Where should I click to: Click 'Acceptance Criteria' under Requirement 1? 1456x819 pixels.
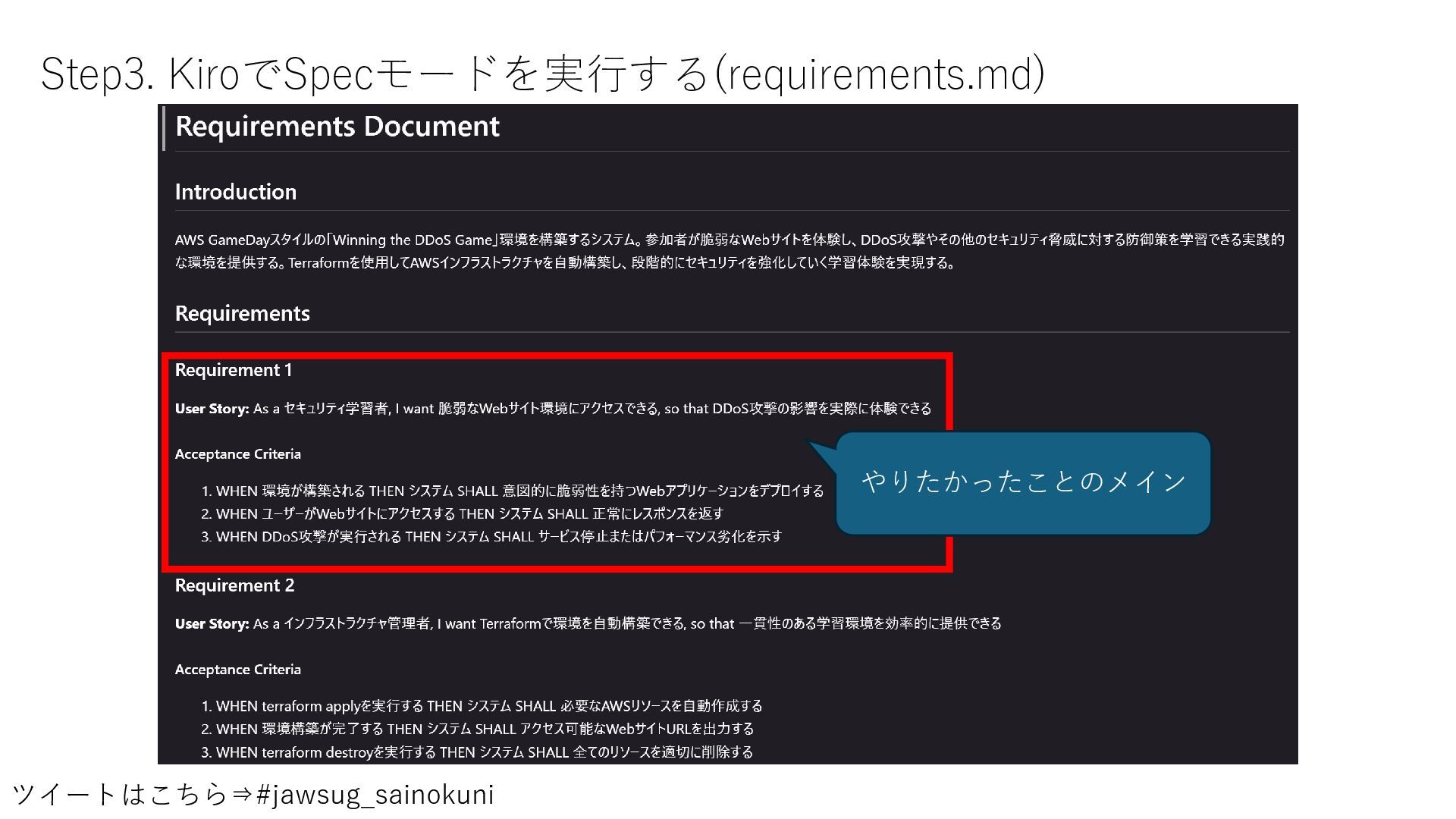[x=238, y=454]
